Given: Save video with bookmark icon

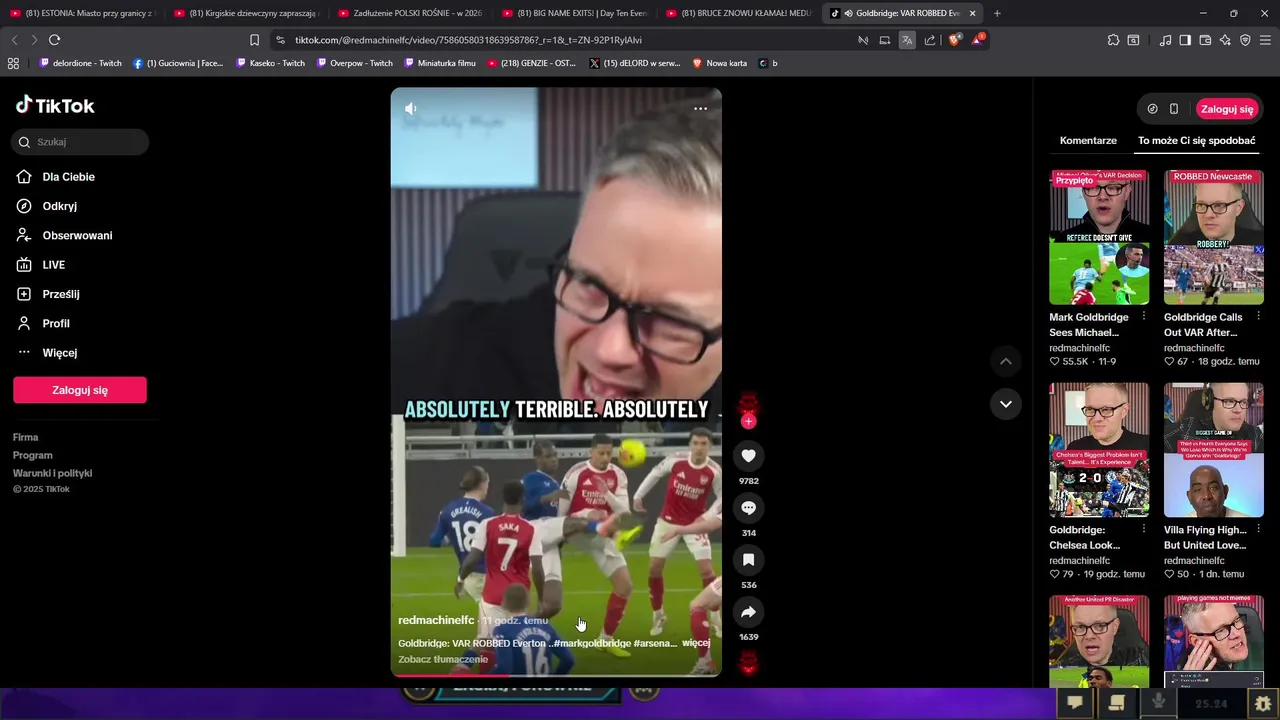Looking at the screenshot, I should [748, 560].
